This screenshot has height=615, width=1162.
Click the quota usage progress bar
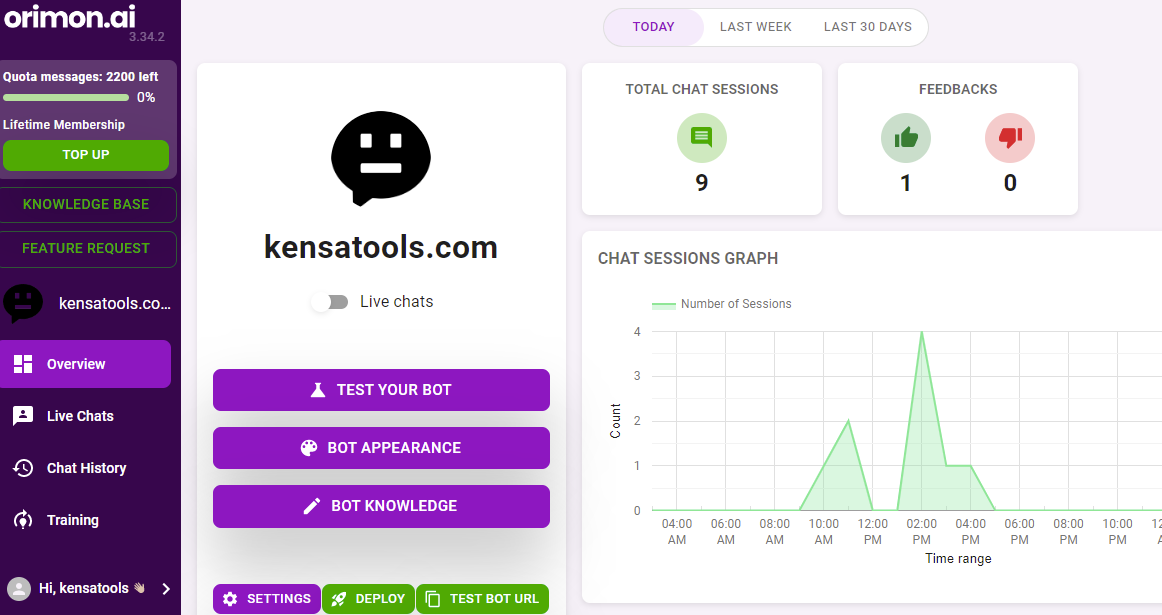(x=66, y=97)
